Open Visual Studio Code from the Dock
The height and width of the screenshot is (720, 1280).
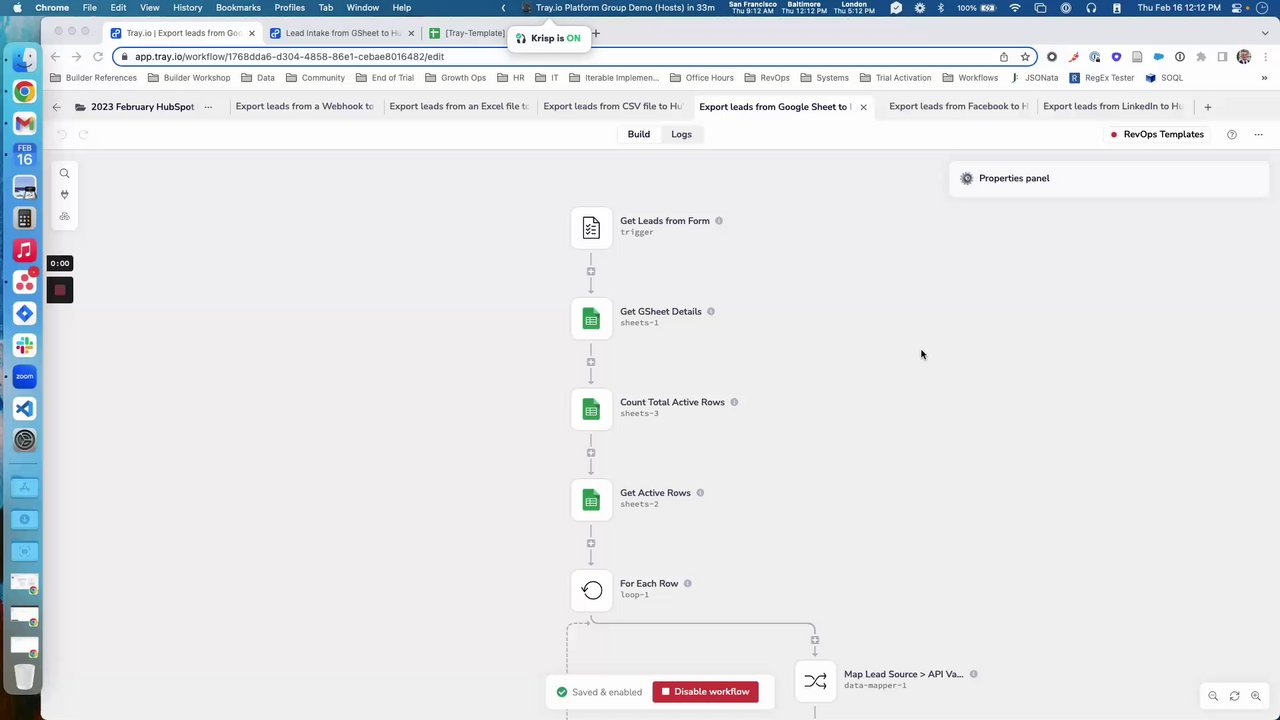(x=25, y=409)
